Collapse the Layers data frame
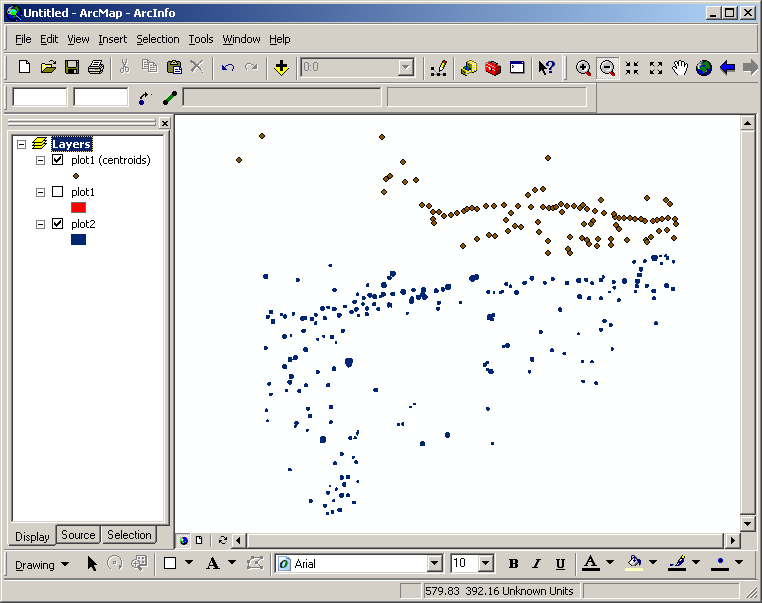The width and height of the screenshot is (762, 603). coord(22,144)
